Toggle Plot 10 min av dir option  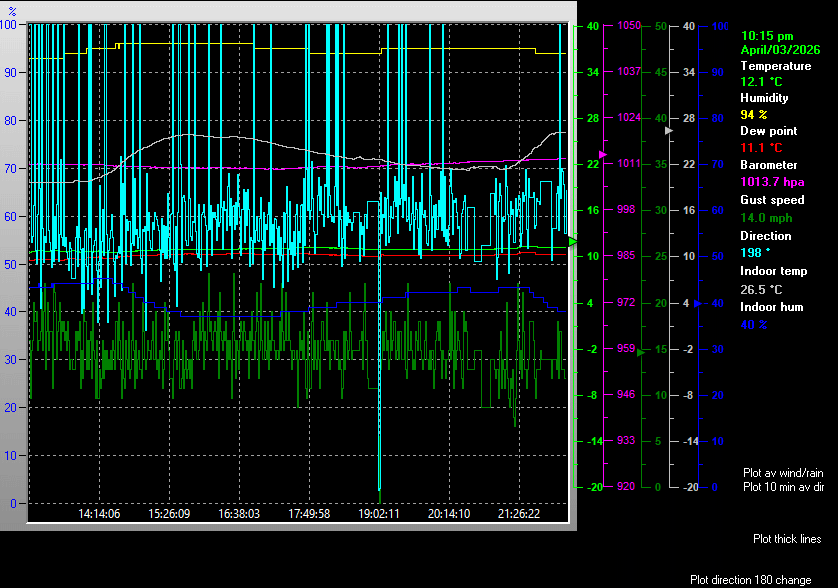[783, 487]
